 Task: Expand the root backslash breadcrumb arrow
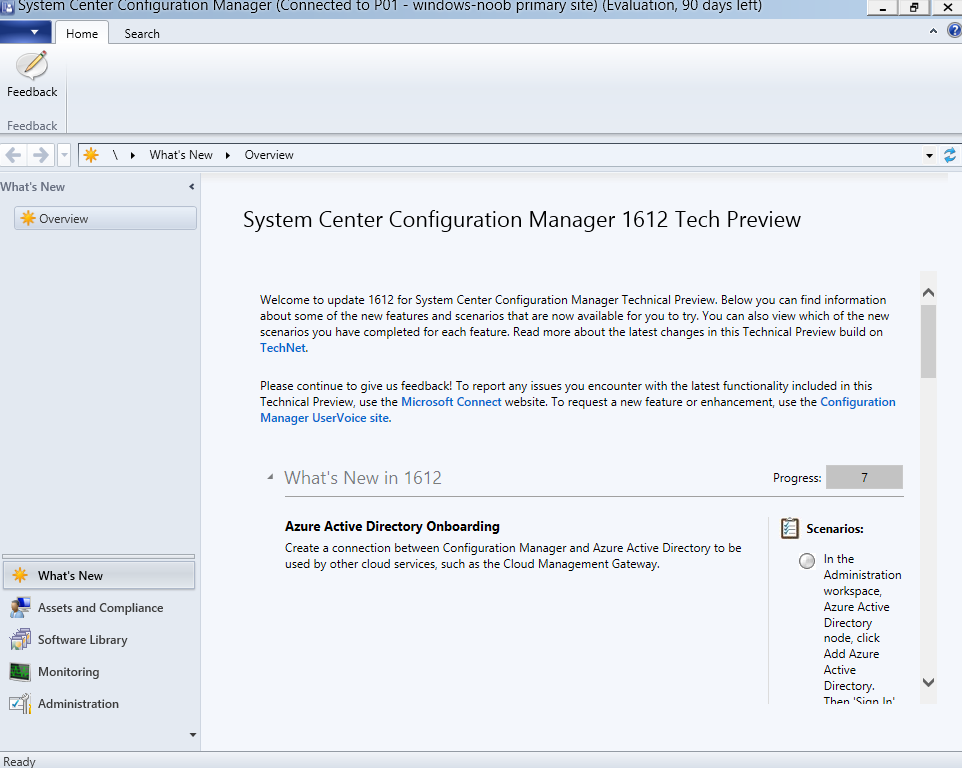[x=133, y=155]
